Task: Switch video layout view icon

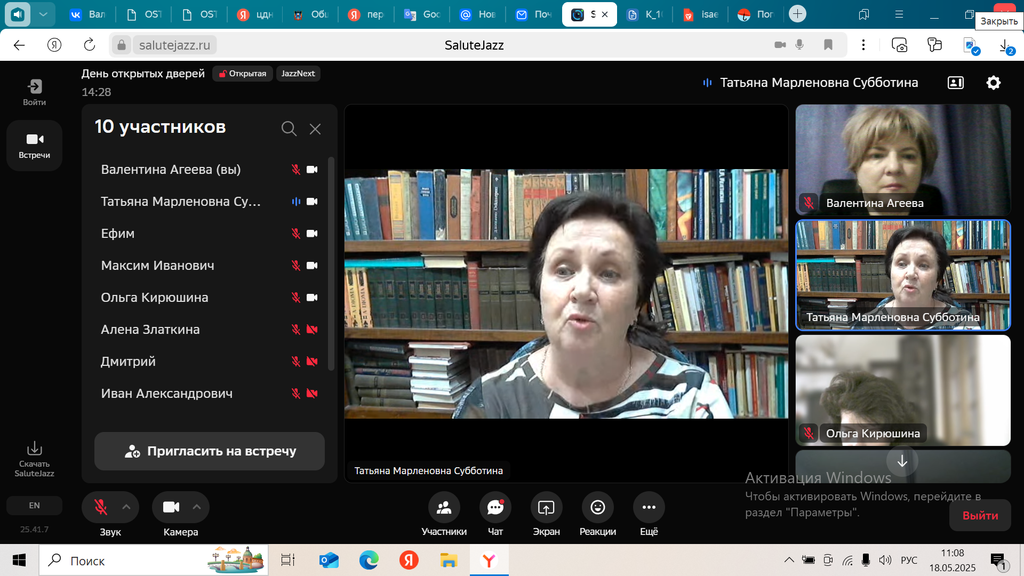Action: (x=955, y=83)
